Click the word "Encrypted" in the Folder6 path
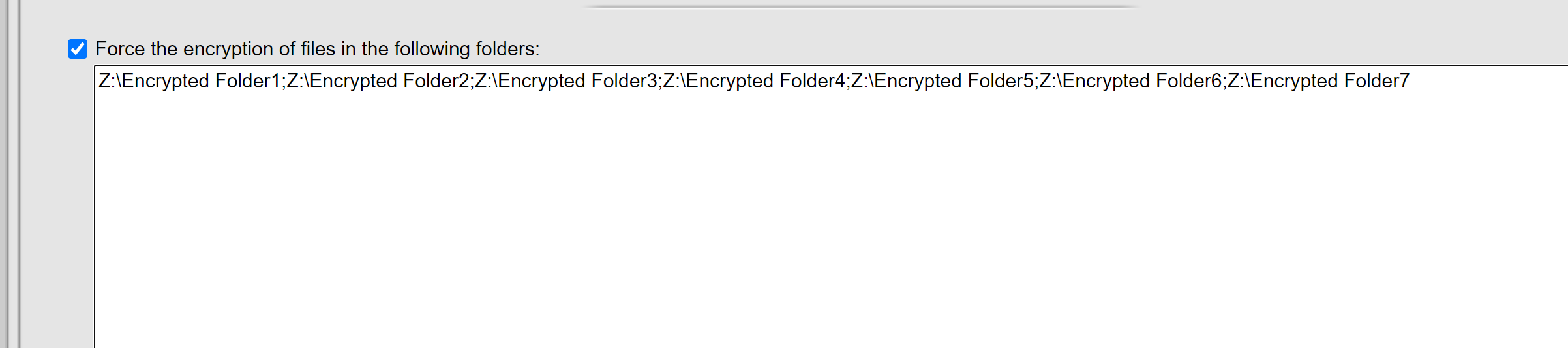The image size is (1568, 348). pyautogui.click(x=1106, y=81)
